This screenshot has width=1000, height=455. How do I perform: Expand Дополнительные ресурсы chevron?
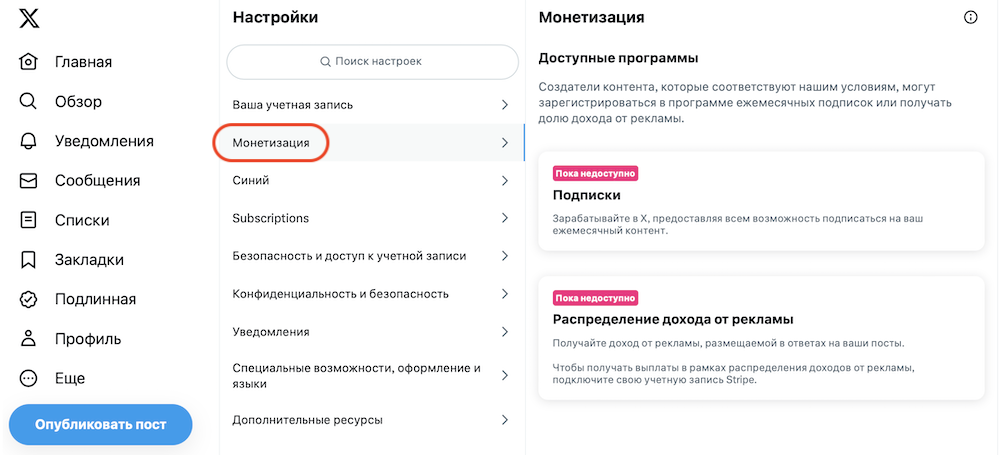[x=504, y=421]
